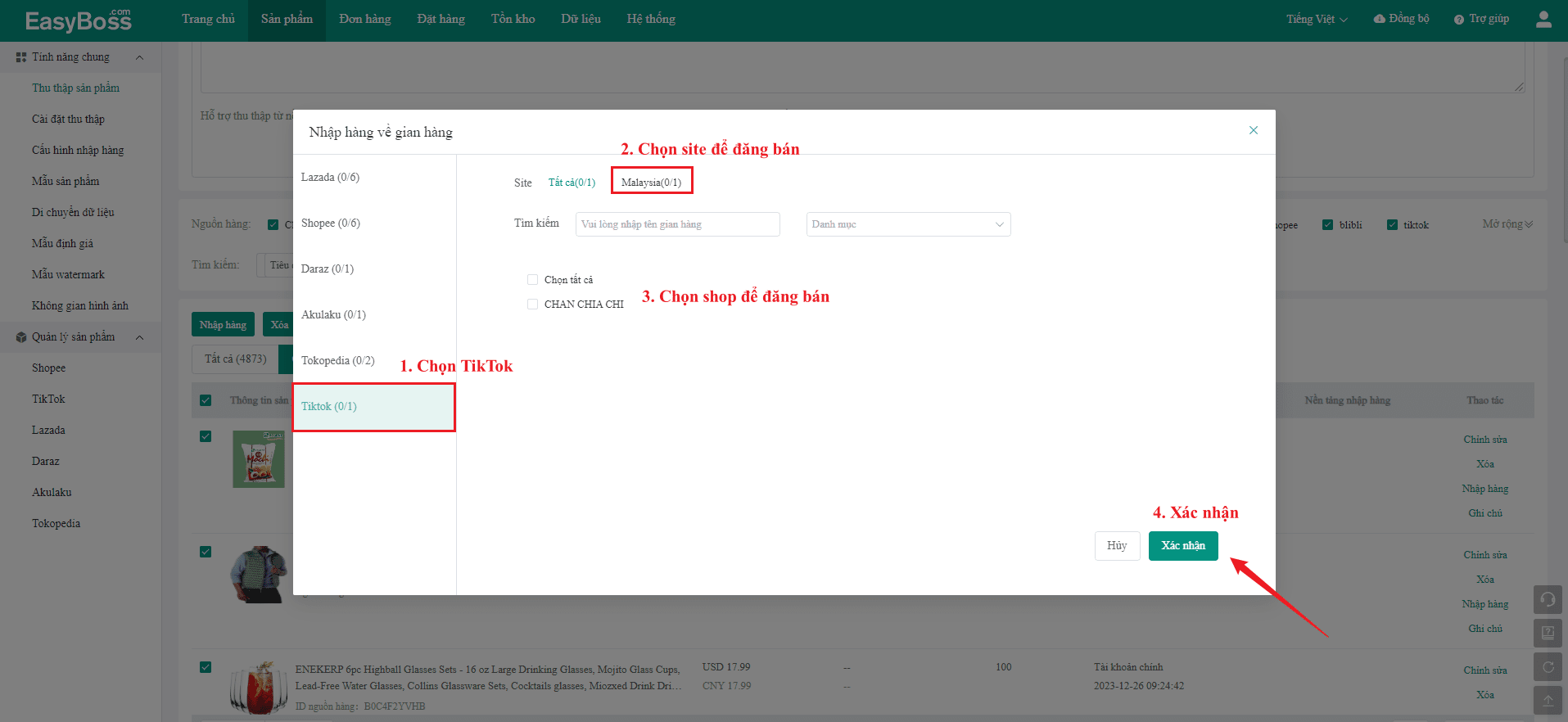
Task: Select the Daraz (0/1) platform
Action: [x=374, y=269]
